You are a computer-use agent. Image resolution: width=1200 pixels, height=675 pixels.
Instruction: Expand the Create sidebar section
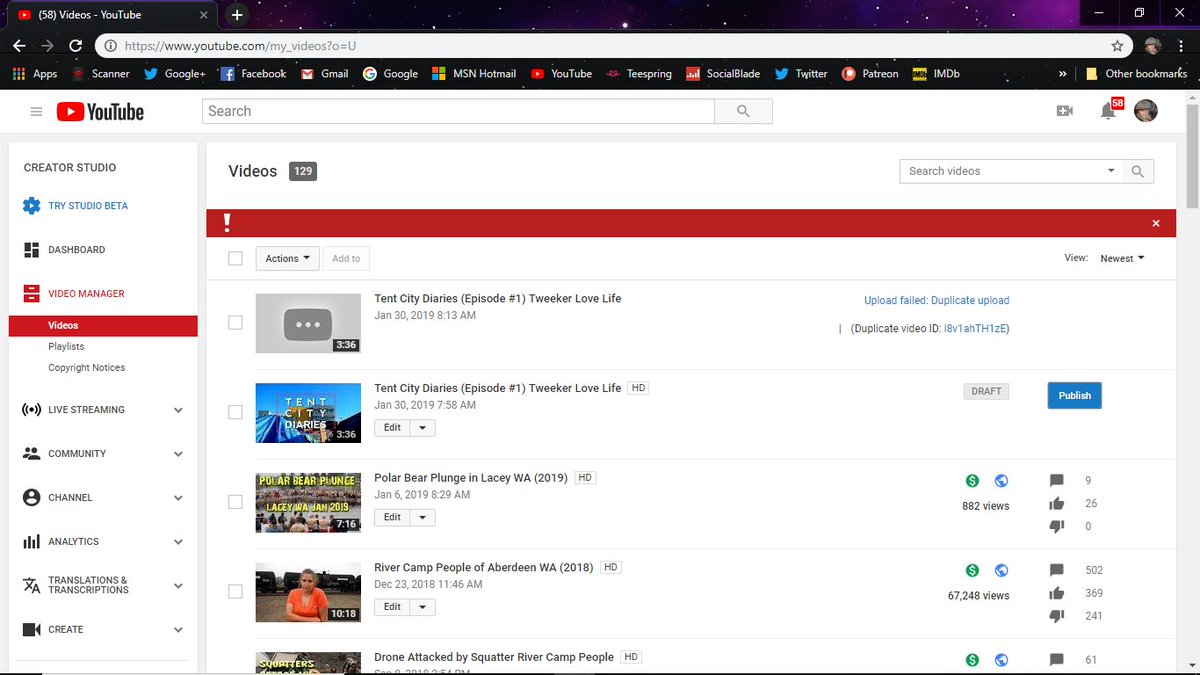click(178, 630)
